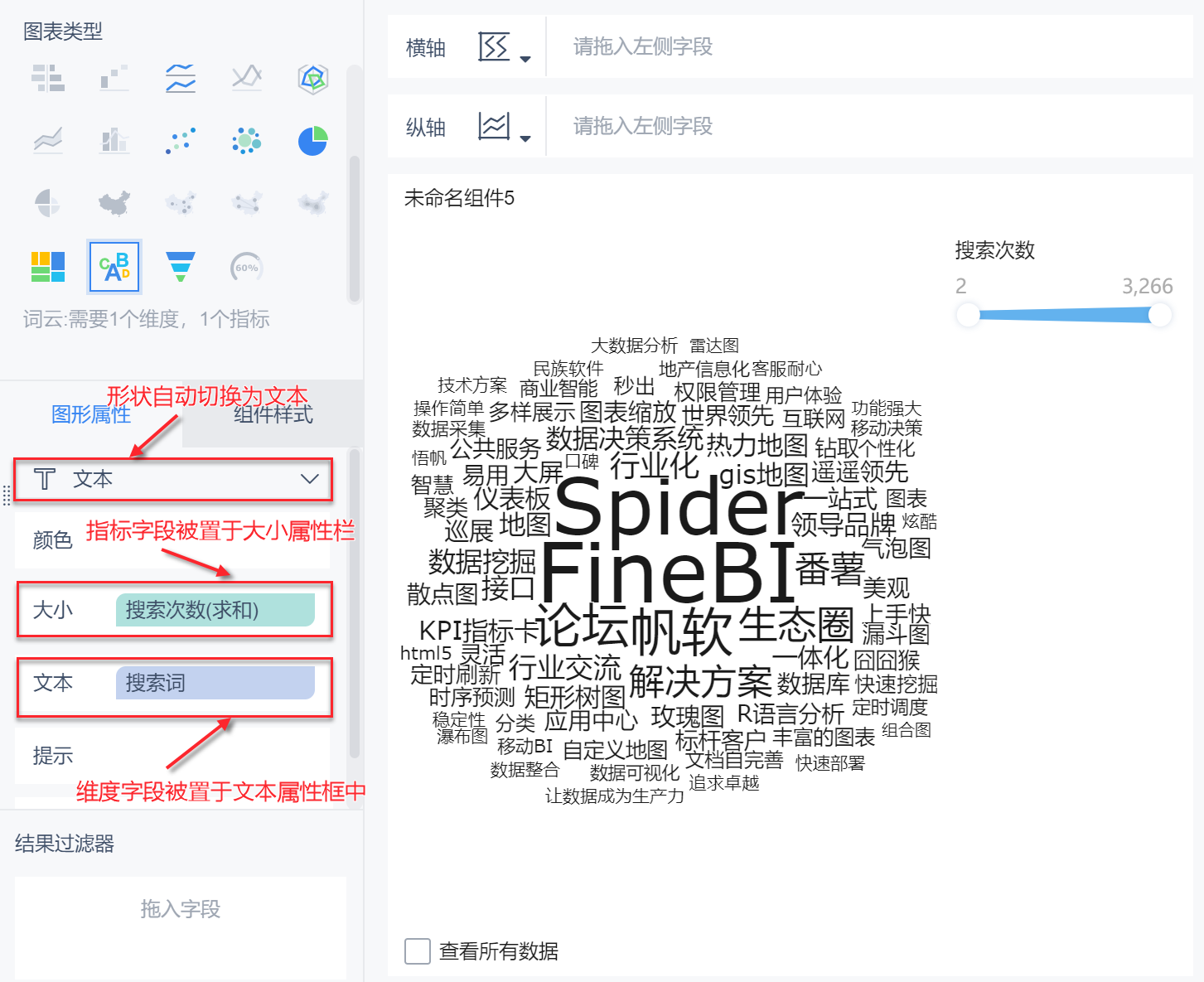This screenshot has width=1204, height=982.
Task: Click the 结果过滤器 拖入字段 drop area
Action: click(x=181, y=928)
